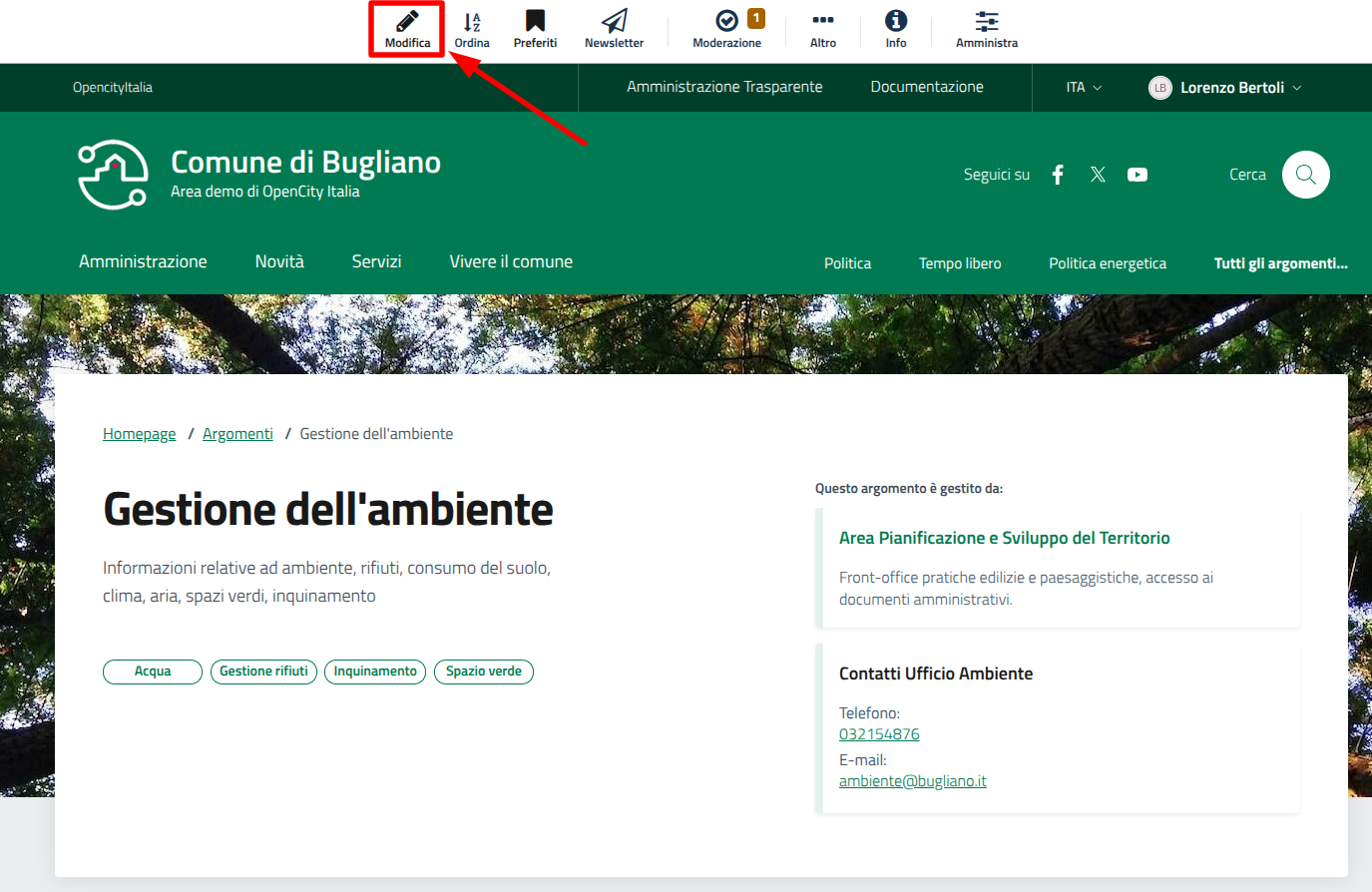This screenshot has height=892, width=1372.
Task: Expand the Altro three-dots menu
Action: pyautogui.click(x=823, y=22)
